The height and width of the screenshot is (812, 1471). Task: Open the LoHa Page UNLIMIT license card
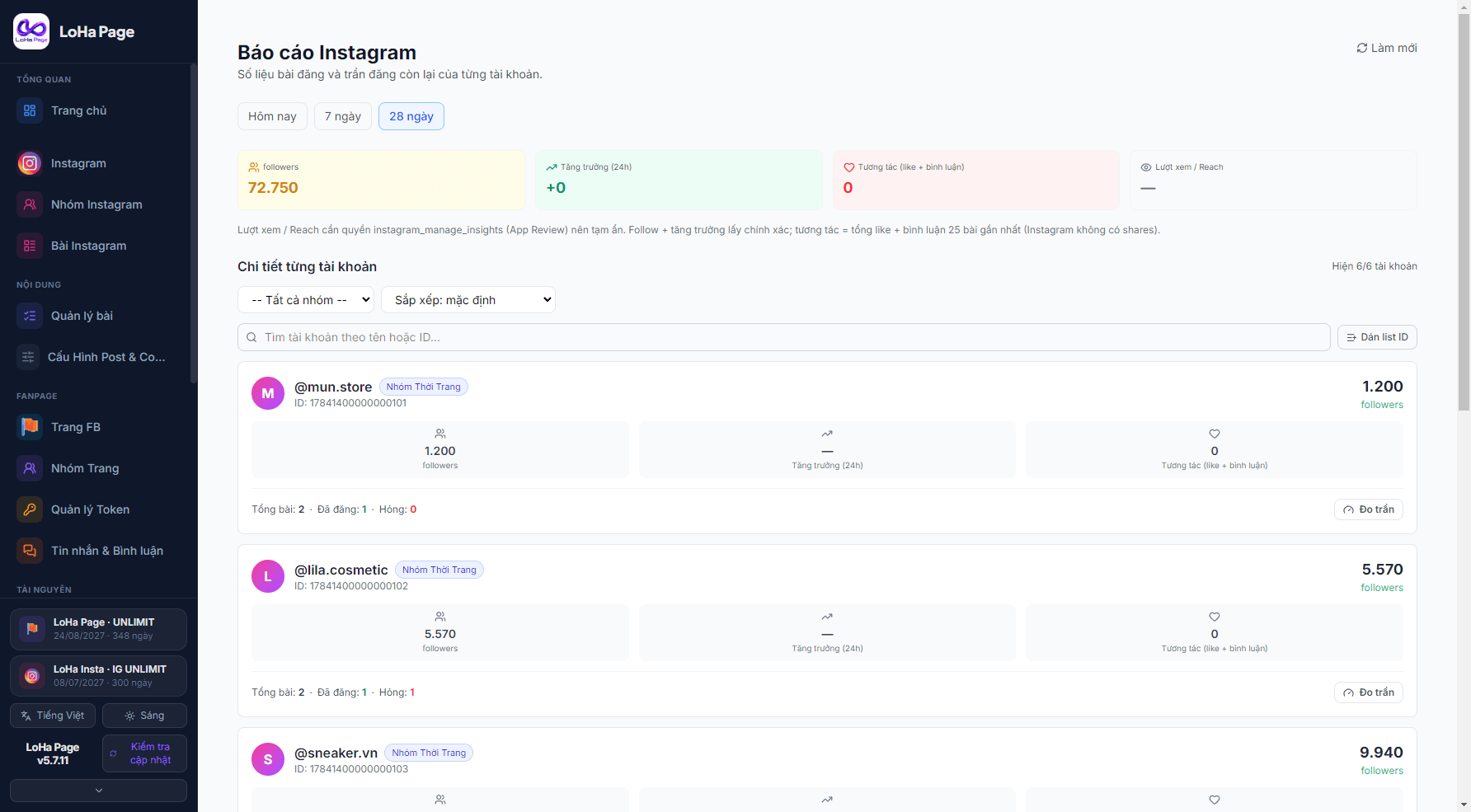[x=99, y=629]
